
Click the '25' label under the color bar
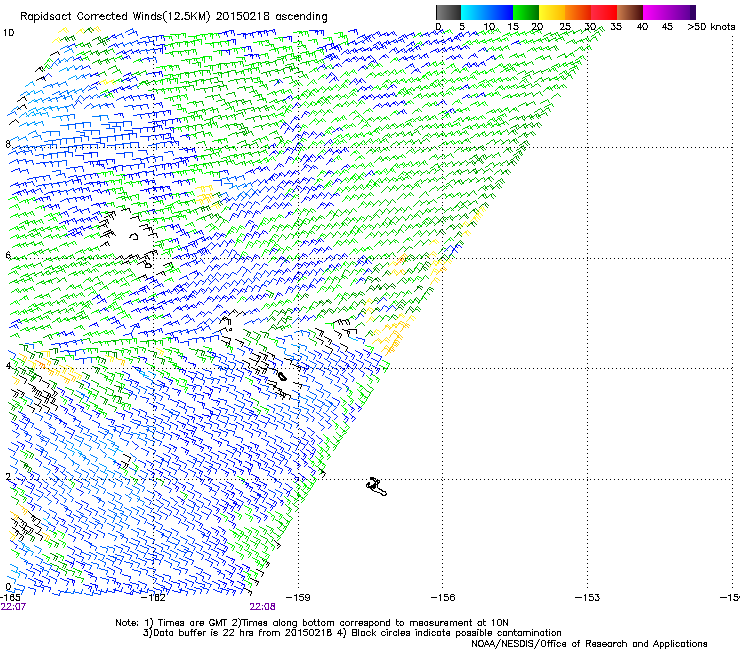tap(565, 27)
